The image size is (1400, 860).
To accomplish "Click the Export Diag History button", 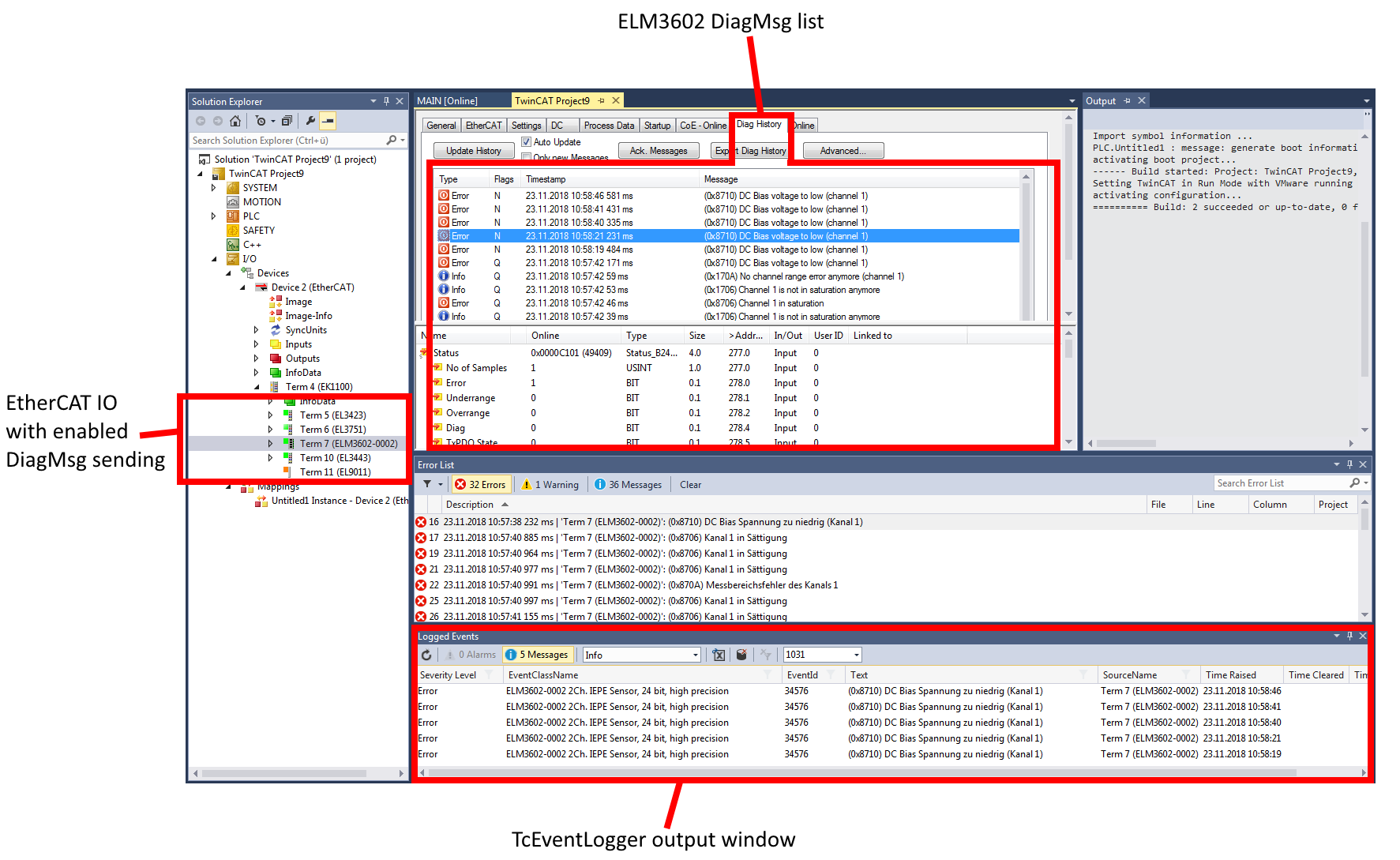I will 750,151.
